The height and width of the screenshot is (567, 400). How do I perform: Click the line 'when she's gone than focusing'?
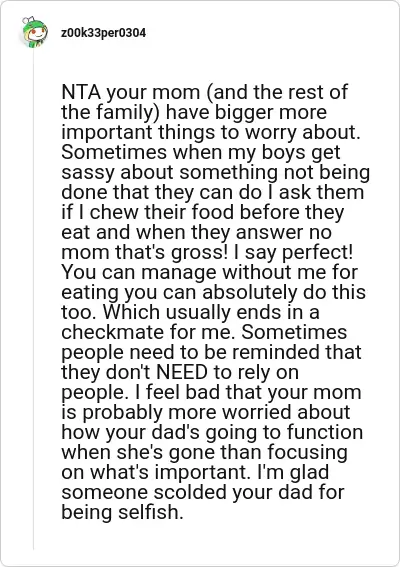205,452
